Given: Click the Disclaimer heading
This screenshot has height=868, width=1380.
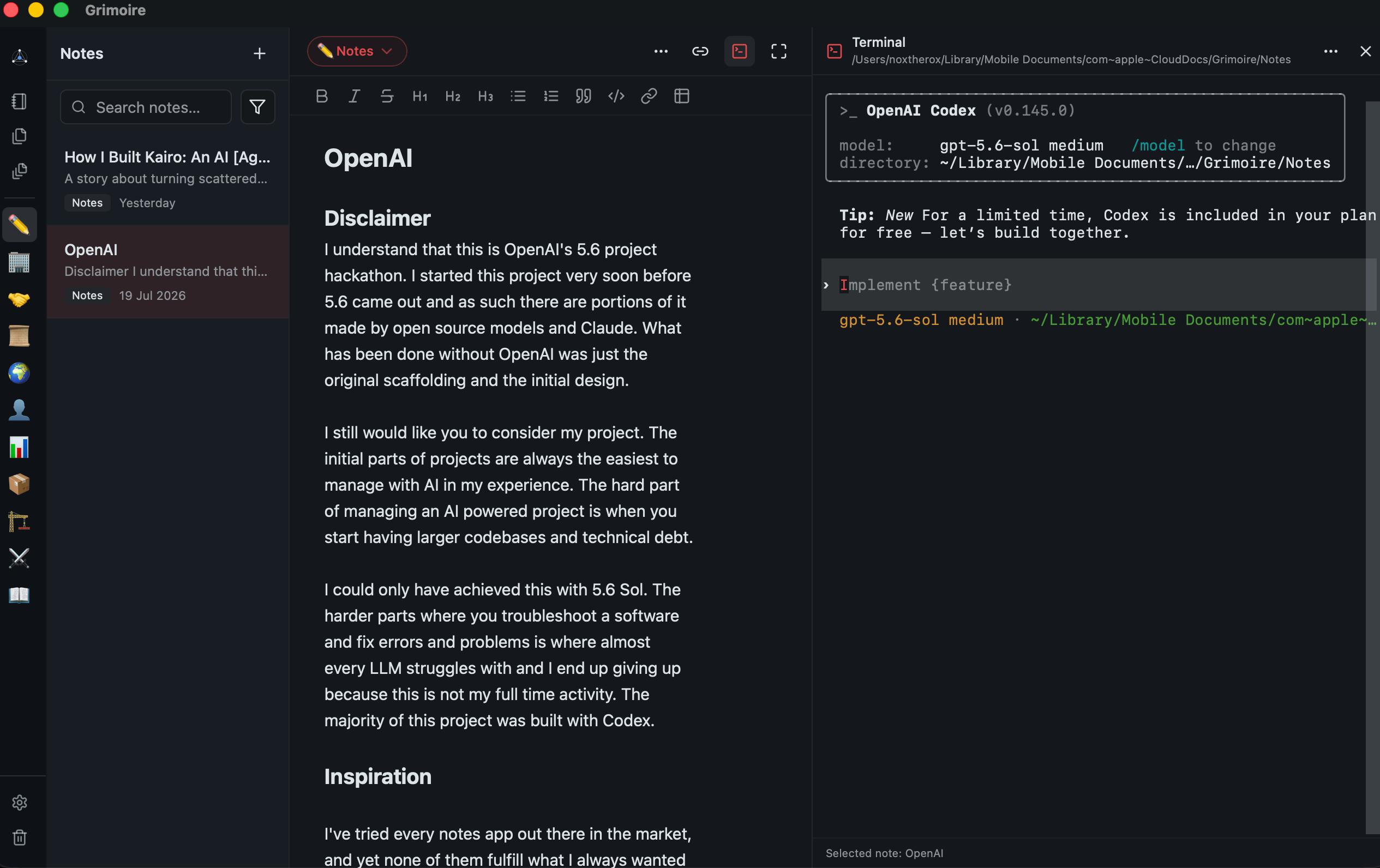Looking at the screenshot, I should coord(377,218).
